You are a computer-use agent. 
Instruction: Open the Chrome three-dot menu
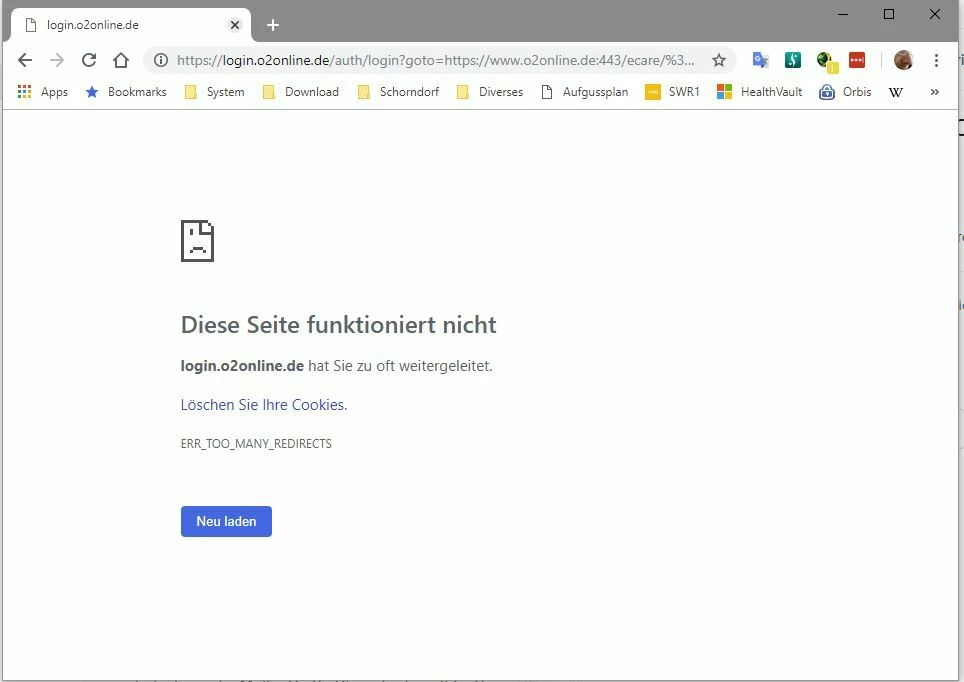936,60
